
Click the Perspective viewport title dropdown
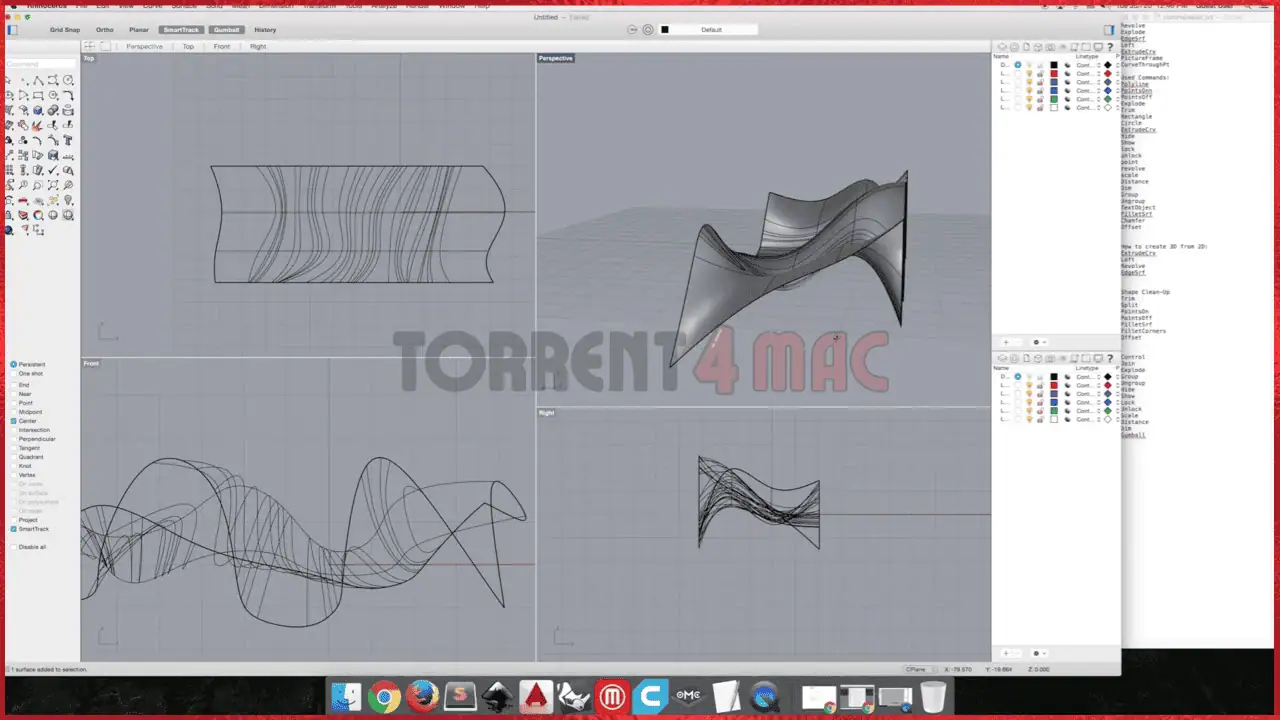pos(556,58)
